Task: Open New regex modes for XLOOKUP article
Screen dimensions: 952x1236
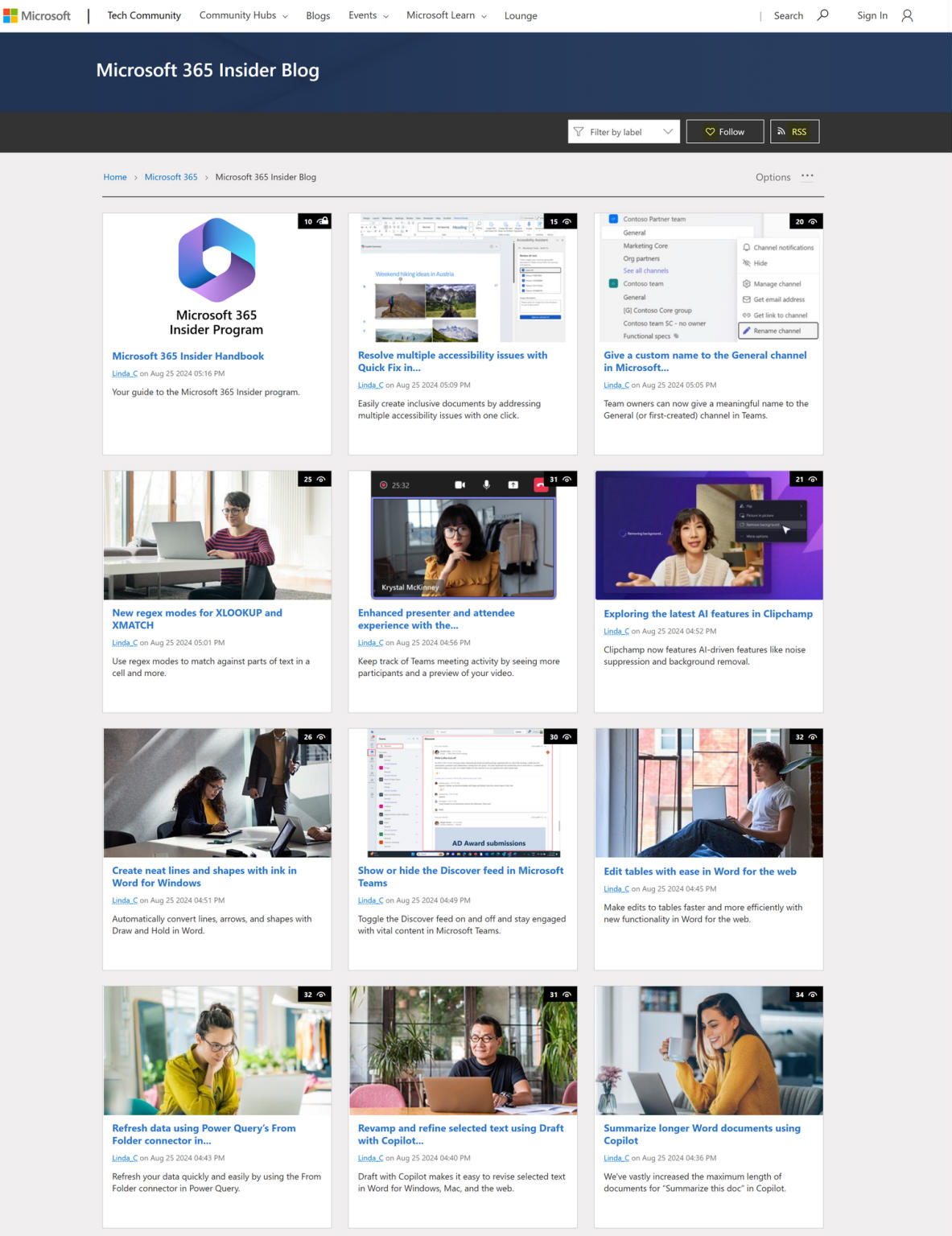Action: pyautogui.click(x=197, y=619)
